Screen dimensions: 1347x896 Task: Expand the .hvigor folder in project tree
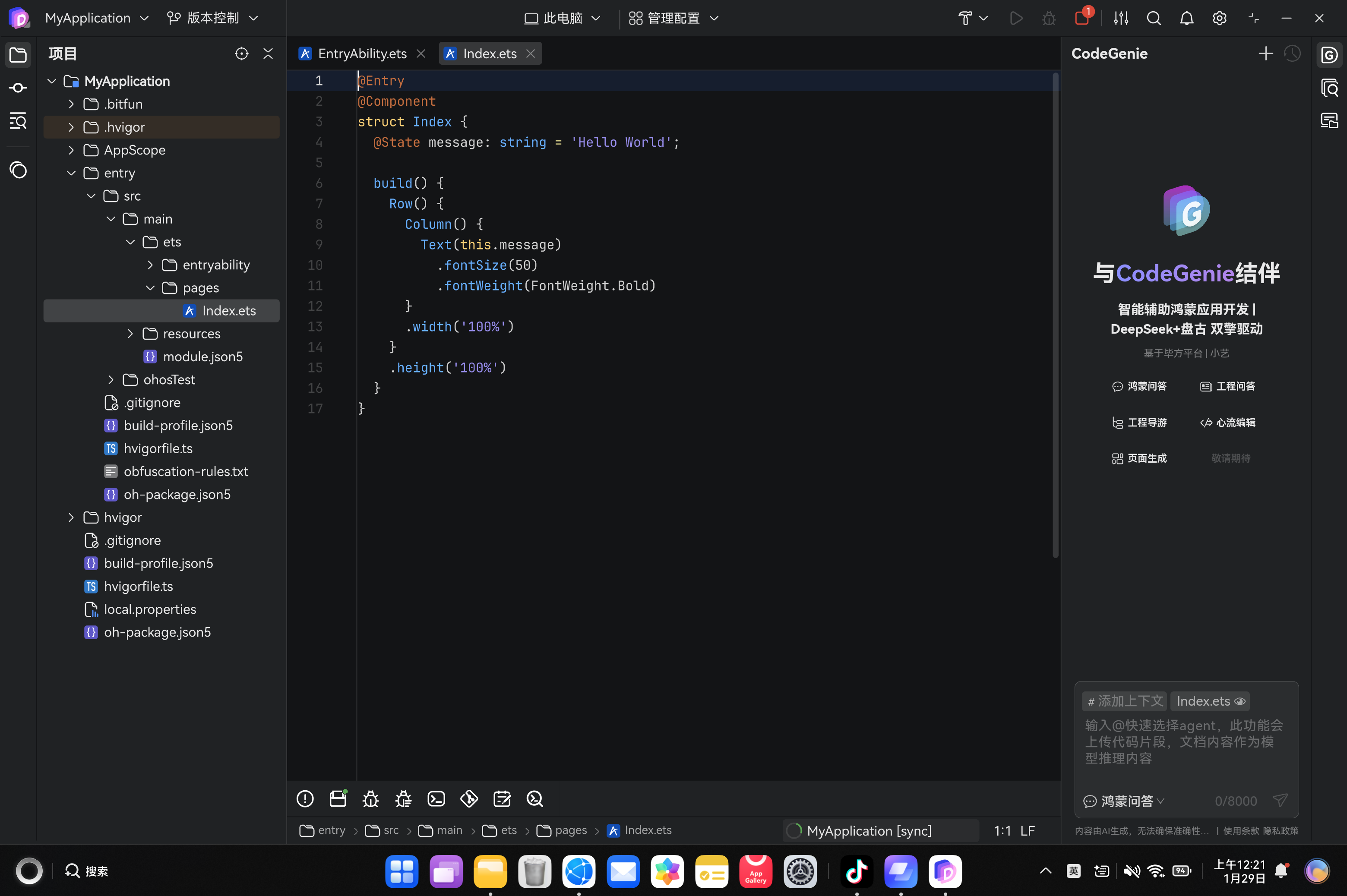71,127
